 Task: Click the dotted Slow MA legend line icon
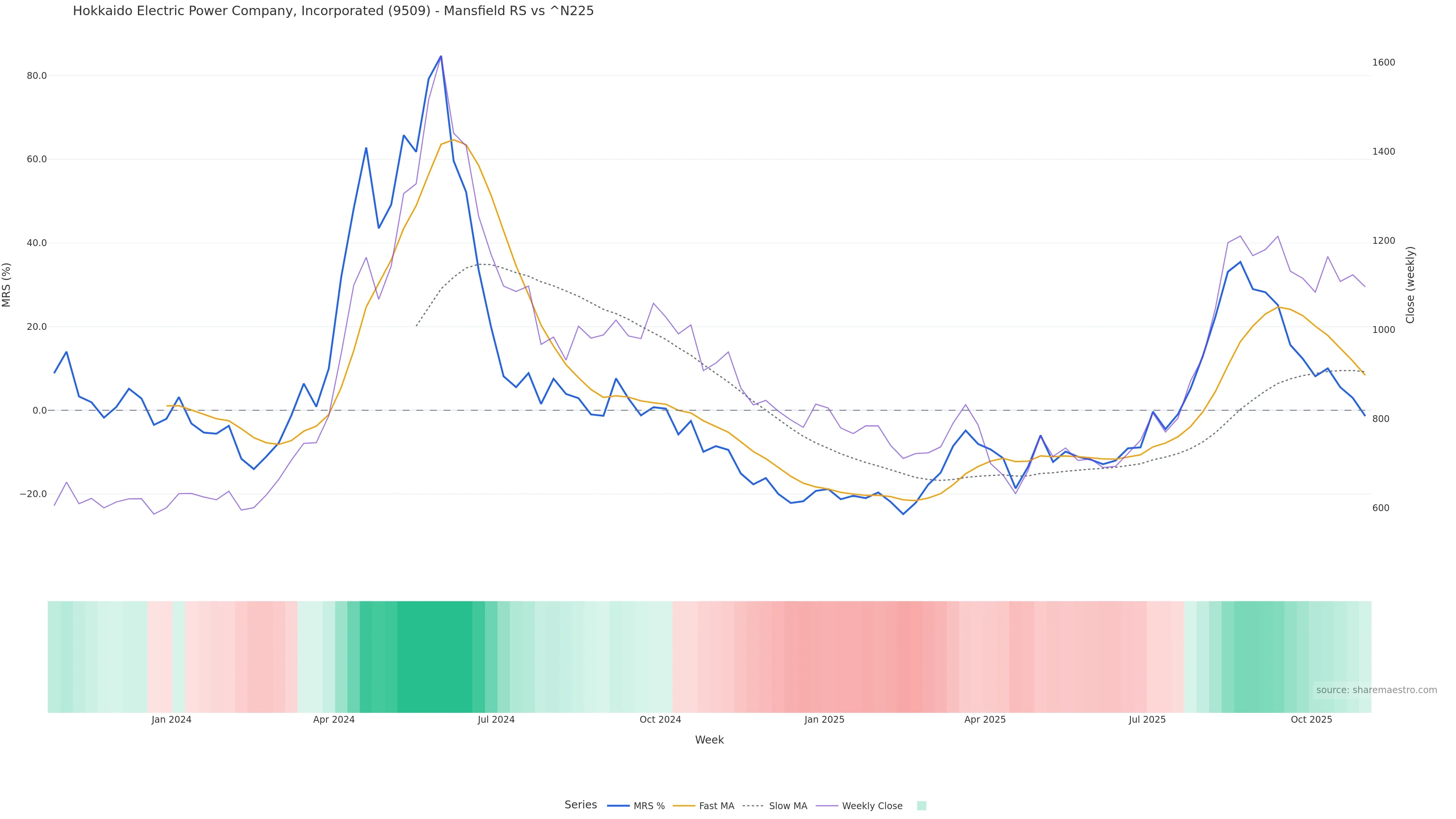(753, 806)
